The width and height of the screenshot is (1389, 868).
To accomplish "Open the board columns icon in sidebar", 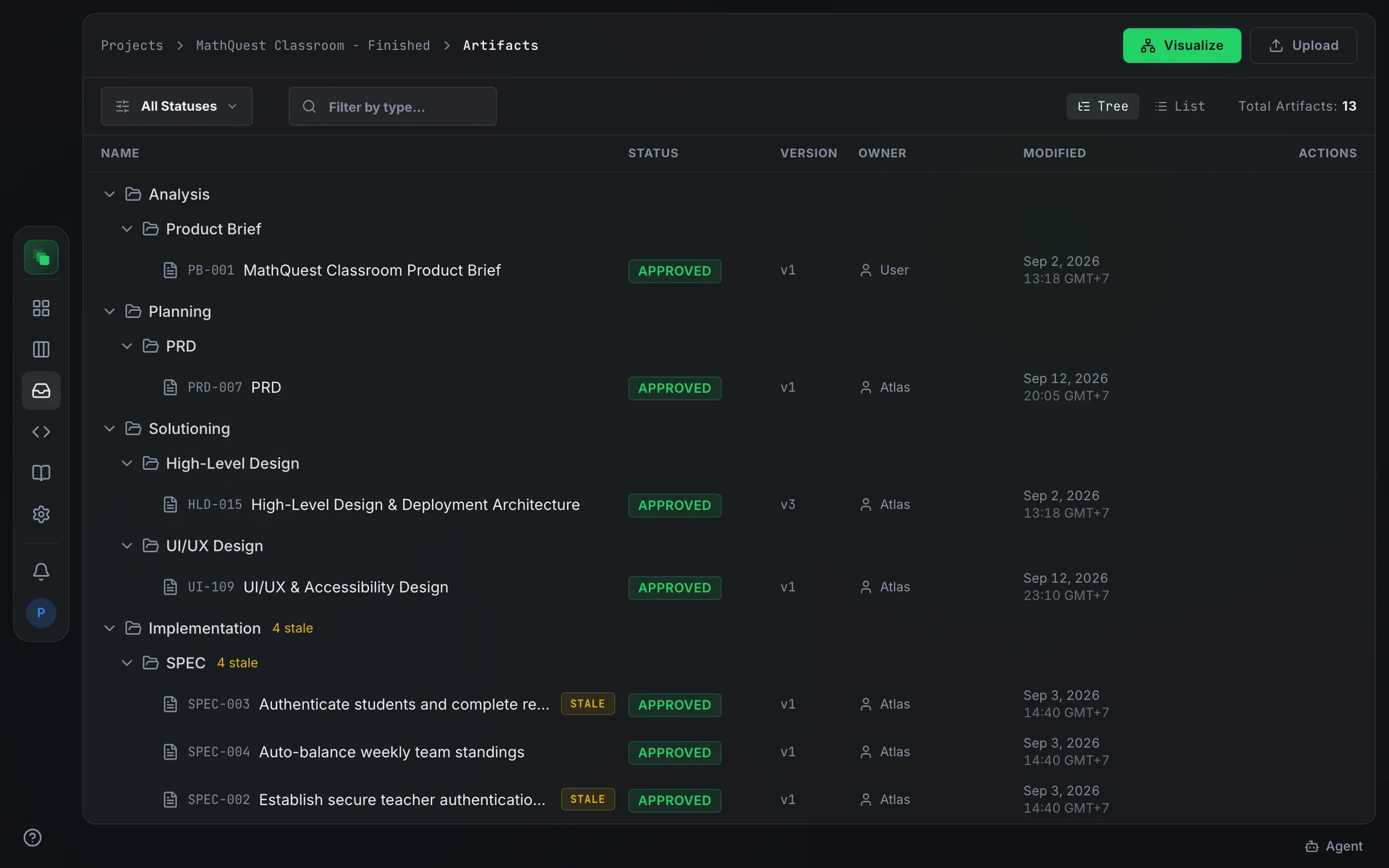I will (41, 349).
